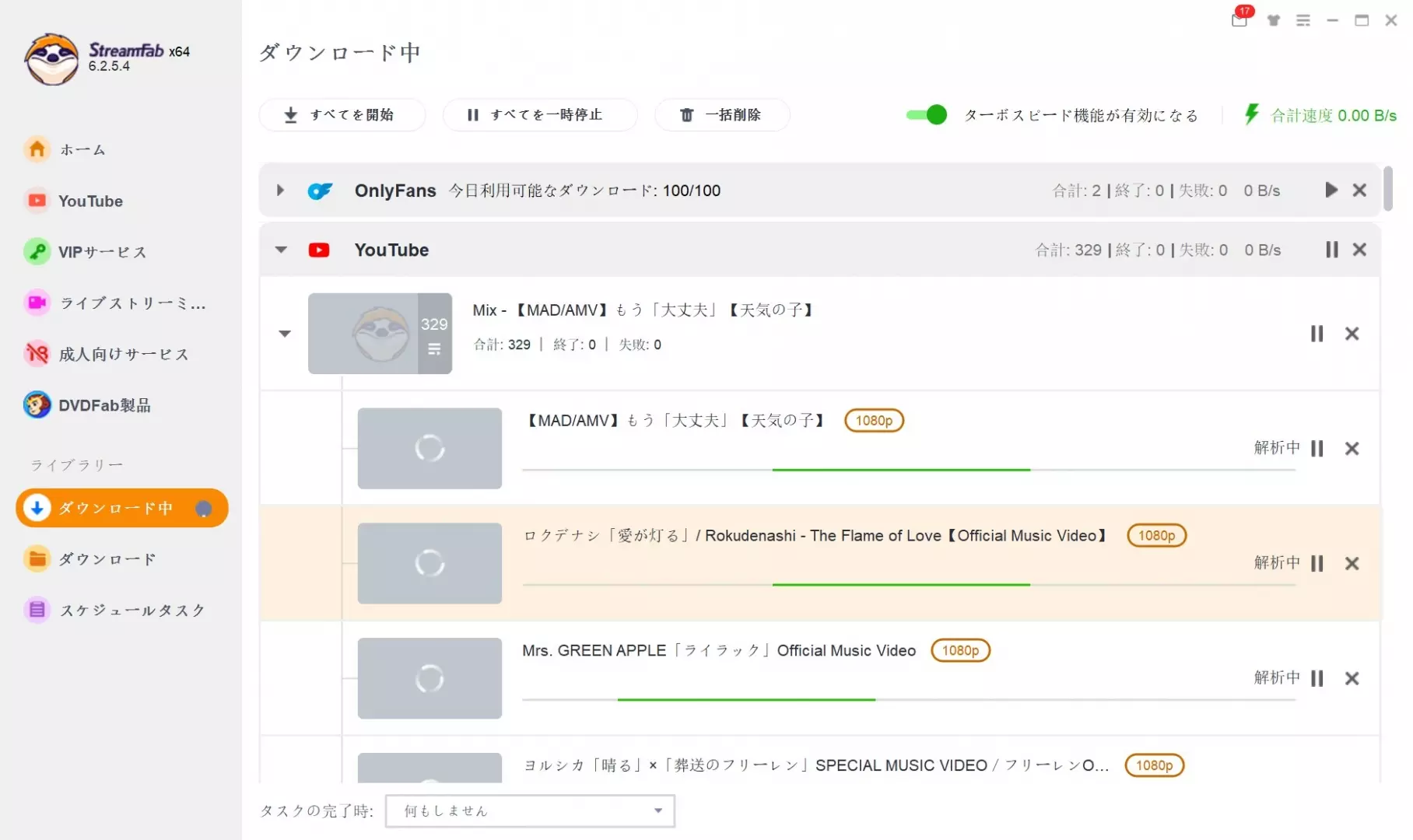The image size is (1413, 840).
Task: Pause the 【MAD/AMV】もう「大丈夫」 video task
Action: pyautogui.click(x=1317, y=449)
